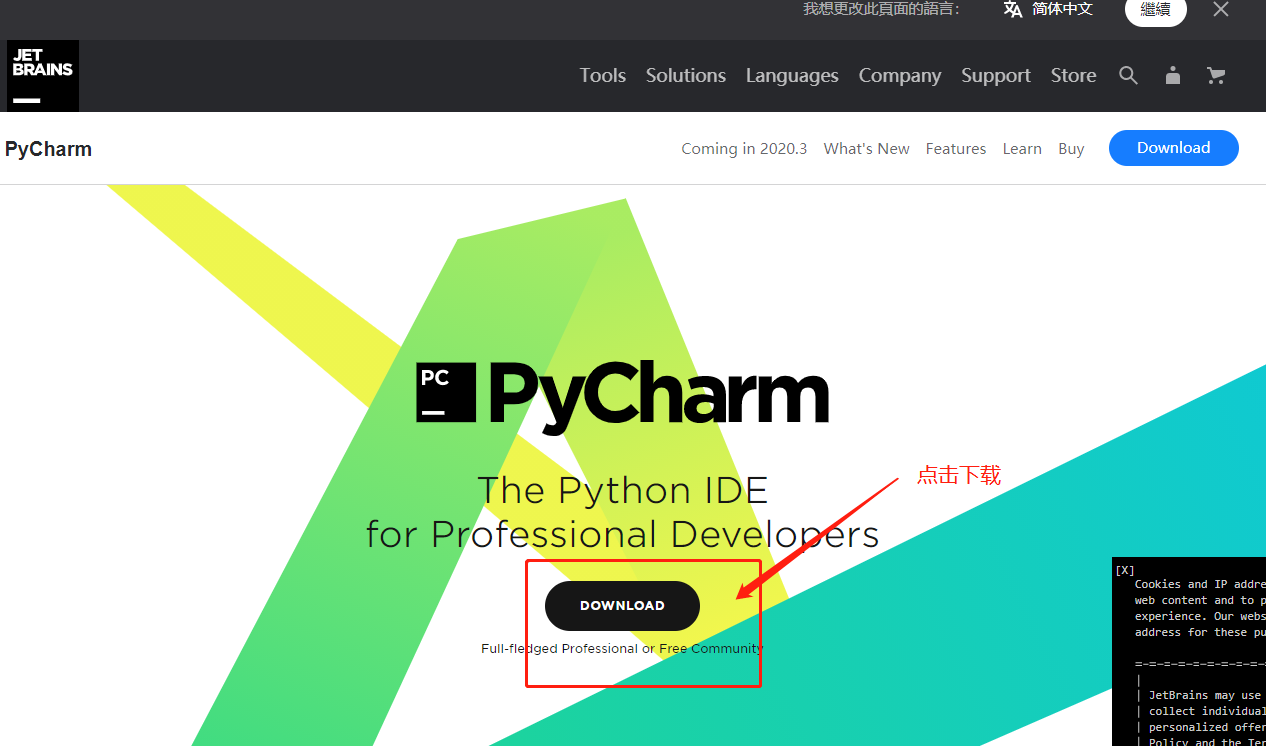Image resolution: width=1266 pixels, height=746 pixels.
Task: Open the Buy page
Action: [1071, 149]
